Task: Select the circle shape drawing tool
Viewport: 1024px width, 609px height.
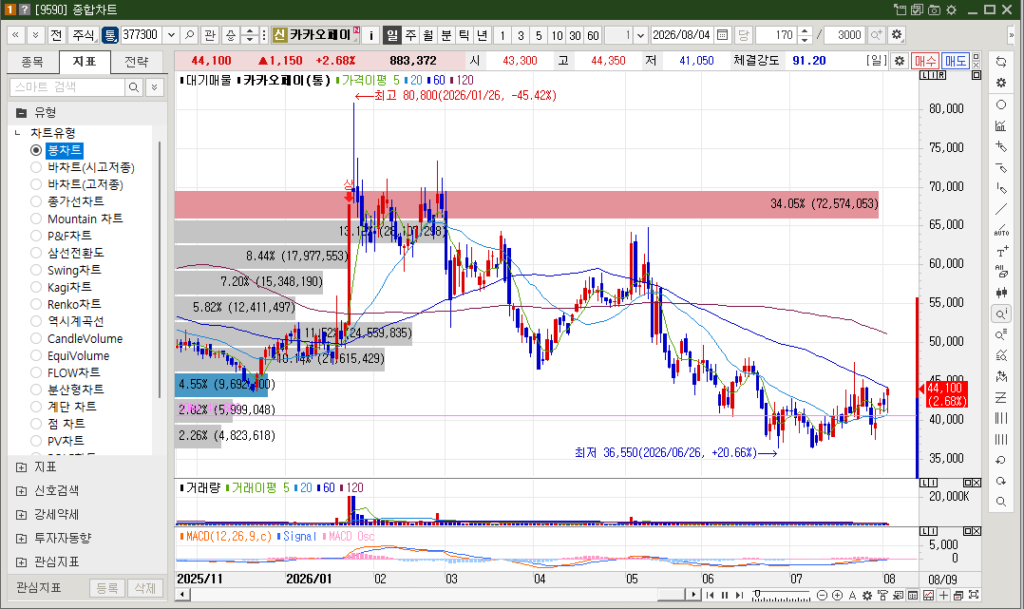Action: tap(1000, 104)
